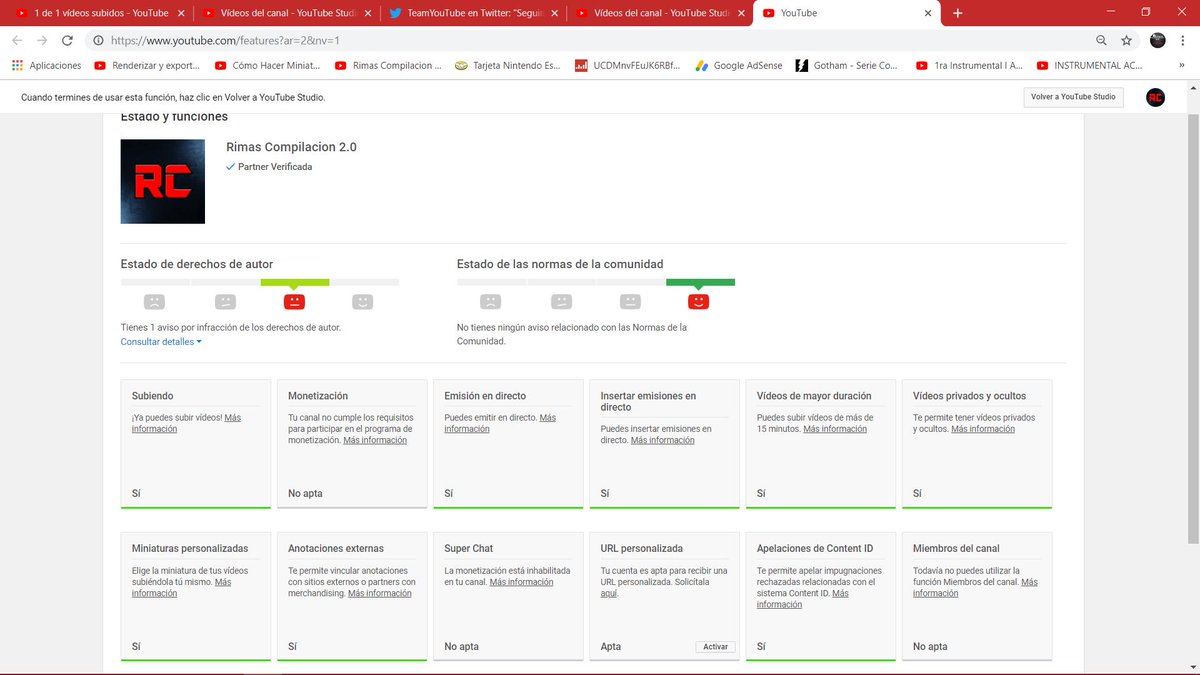Switch to the second tab, Vídeos del canal

[285, 13]
